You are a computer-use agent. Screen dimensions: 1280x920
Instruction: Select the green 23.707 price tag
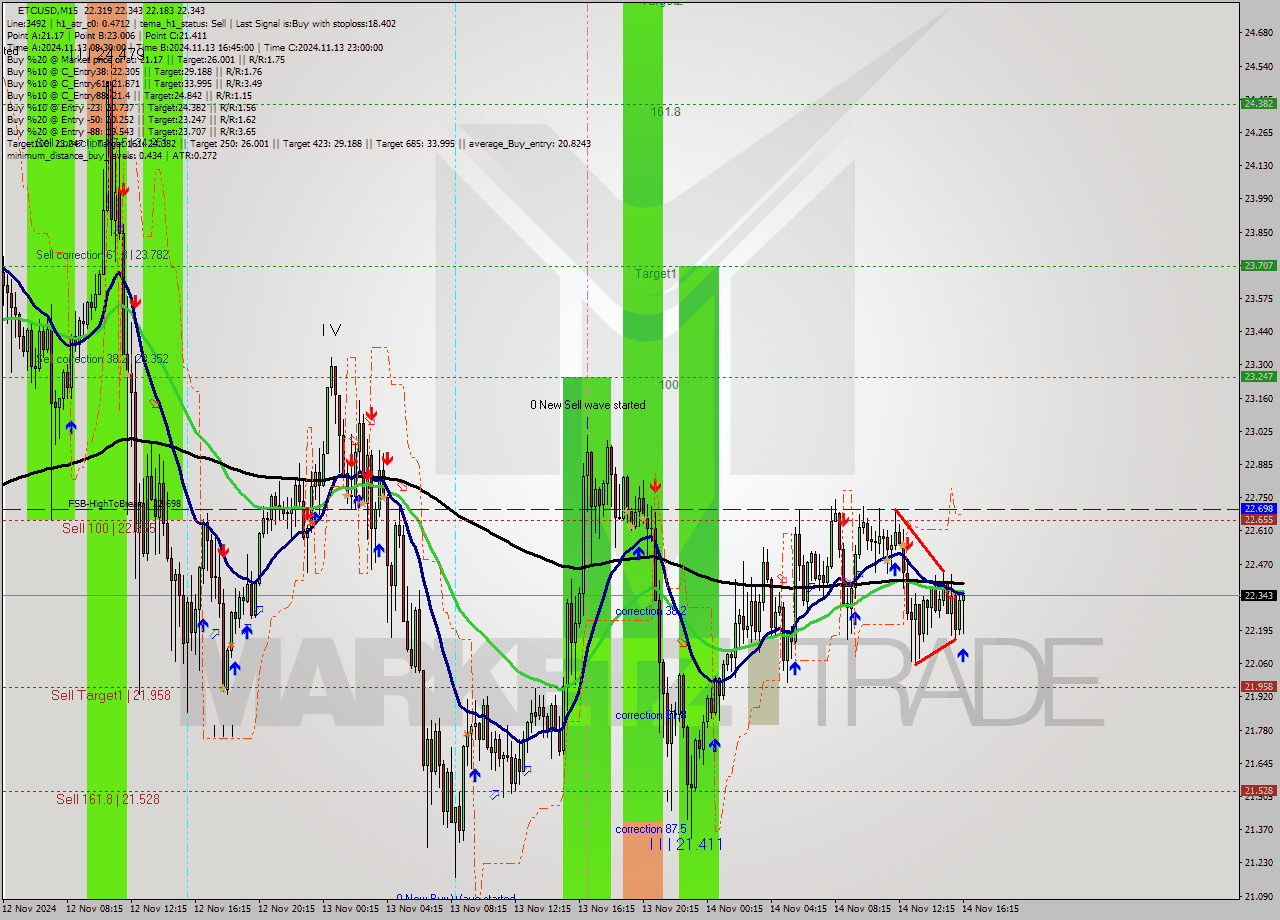[1258, 265]
